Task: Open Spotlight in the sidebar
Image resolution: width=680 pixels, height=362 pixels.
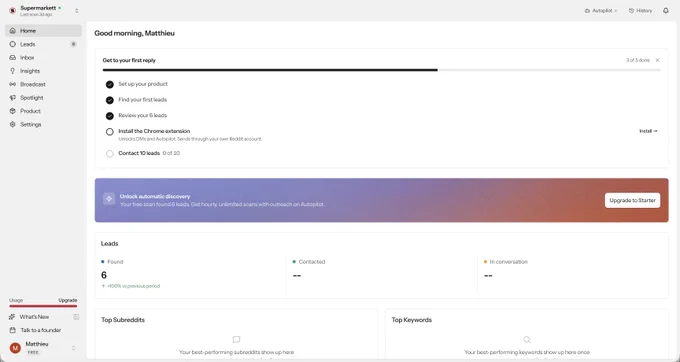Action: (x=43, y=98)
